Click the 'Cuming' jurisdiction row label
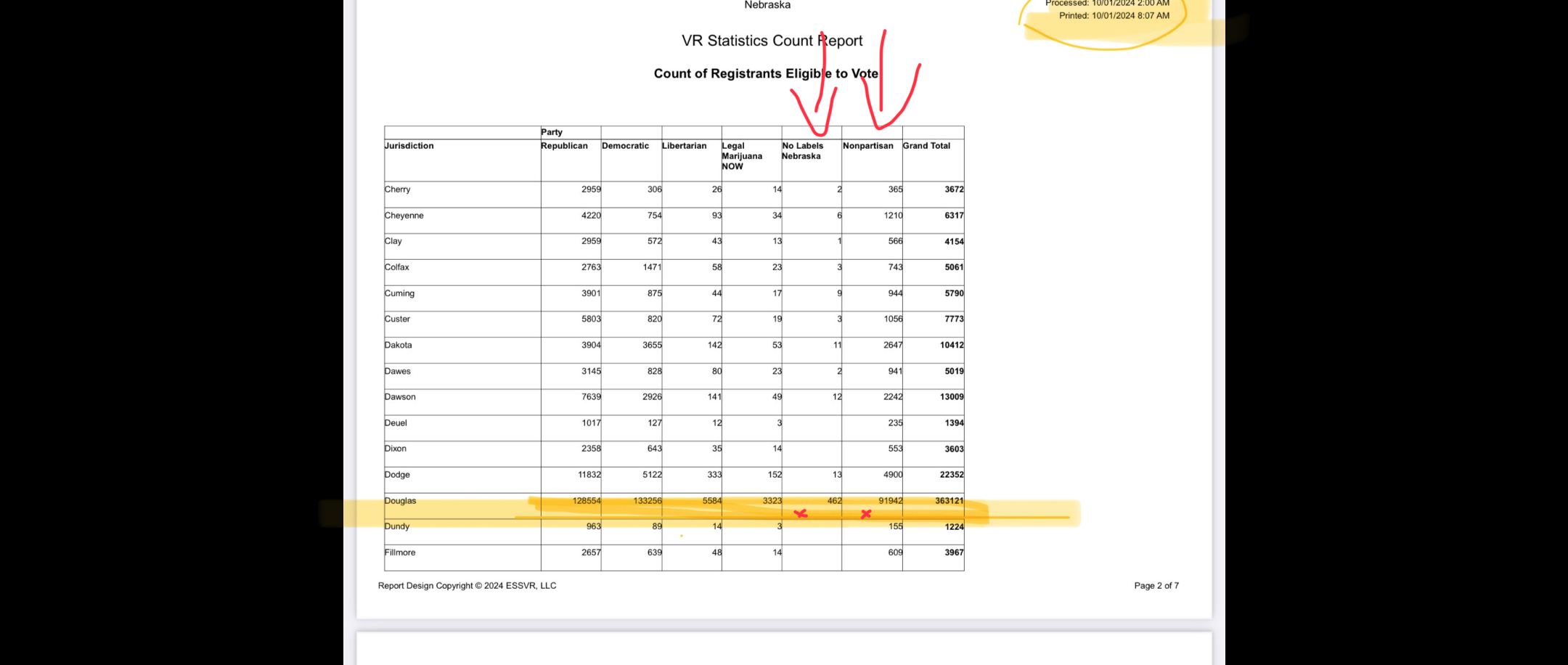1568x665 pixels. click(400, 293)
